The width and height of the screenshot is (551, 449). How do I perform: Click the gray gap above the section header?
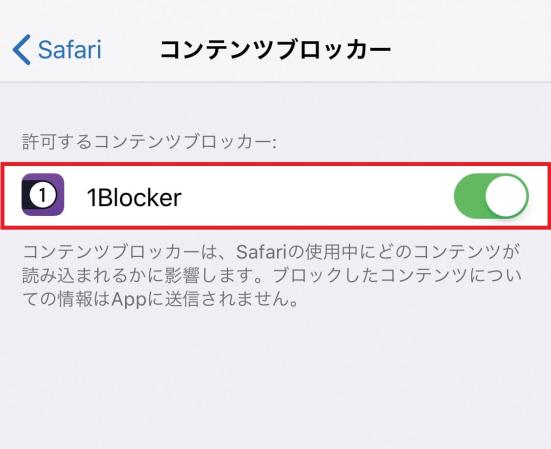pyautogui.click(x=276, y=107)
